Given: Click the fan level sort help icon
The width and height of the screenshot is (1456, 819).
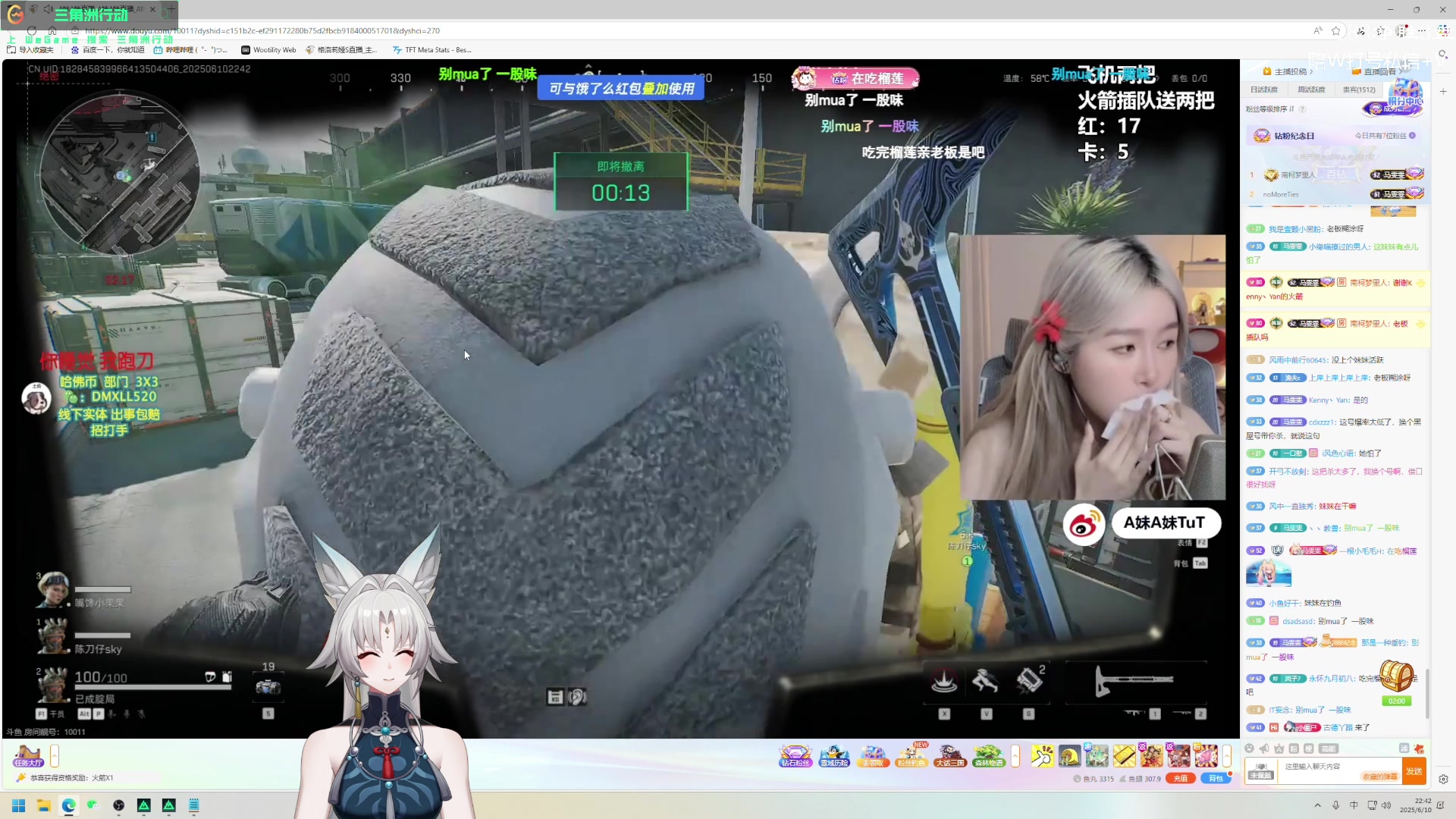Looking at the screenshot, I should pos(1303,109).
